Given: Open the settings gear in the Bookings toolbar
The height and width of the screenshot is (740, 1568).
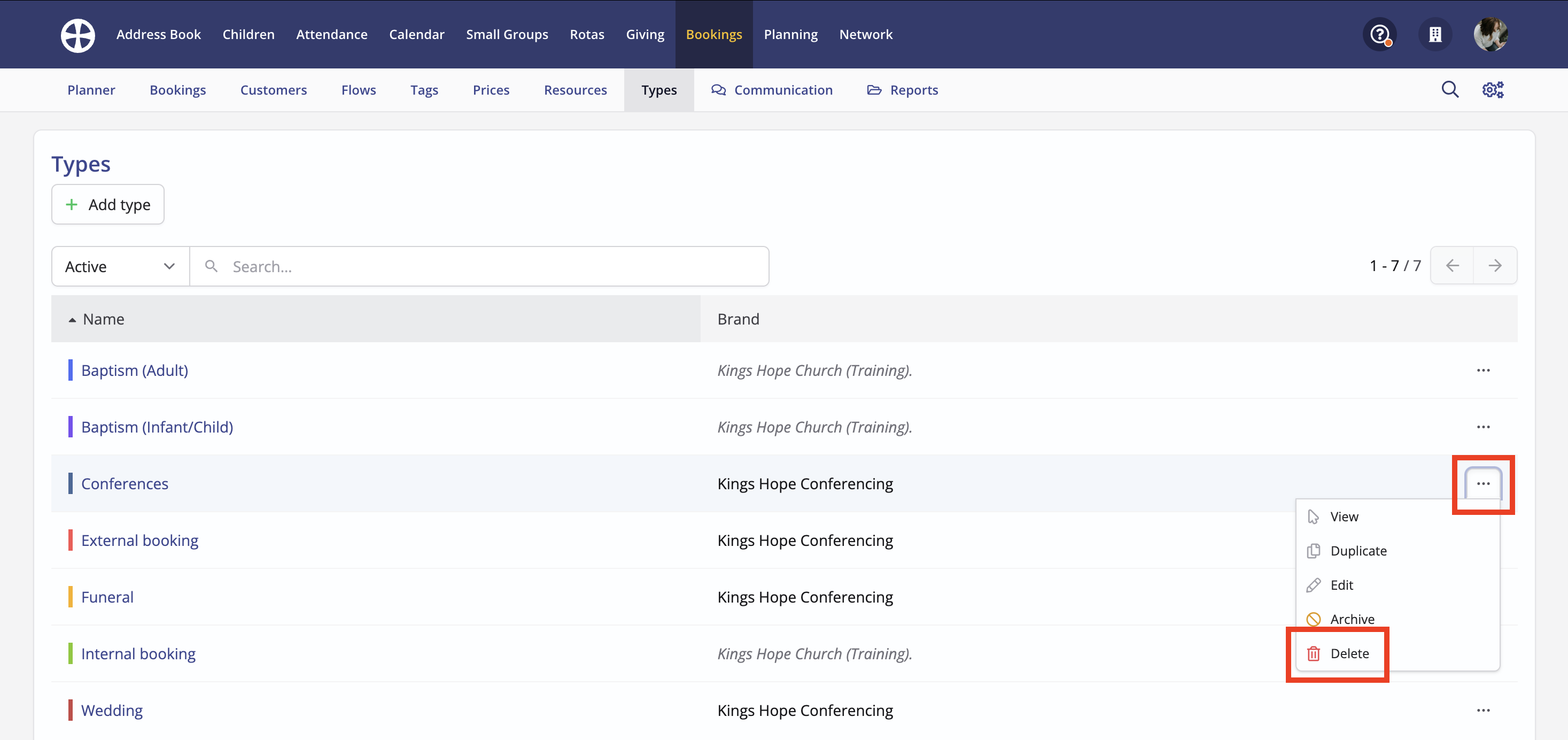Looking at the screenshot, I should 1493,89.
